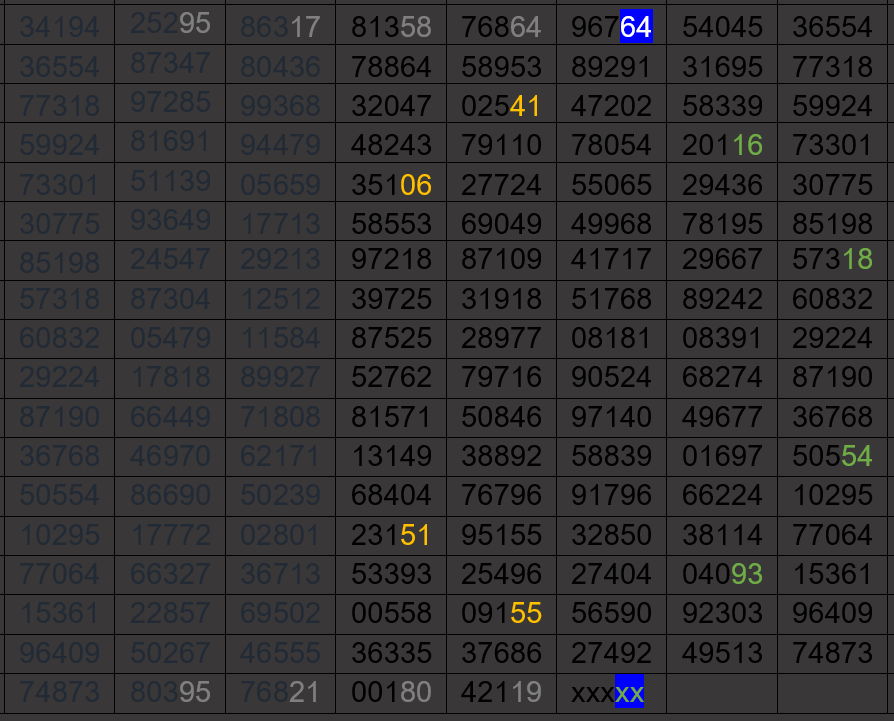Select cell 02541 with yellow digits
This screenshot has width=894, height=721.
coord(501,107)
